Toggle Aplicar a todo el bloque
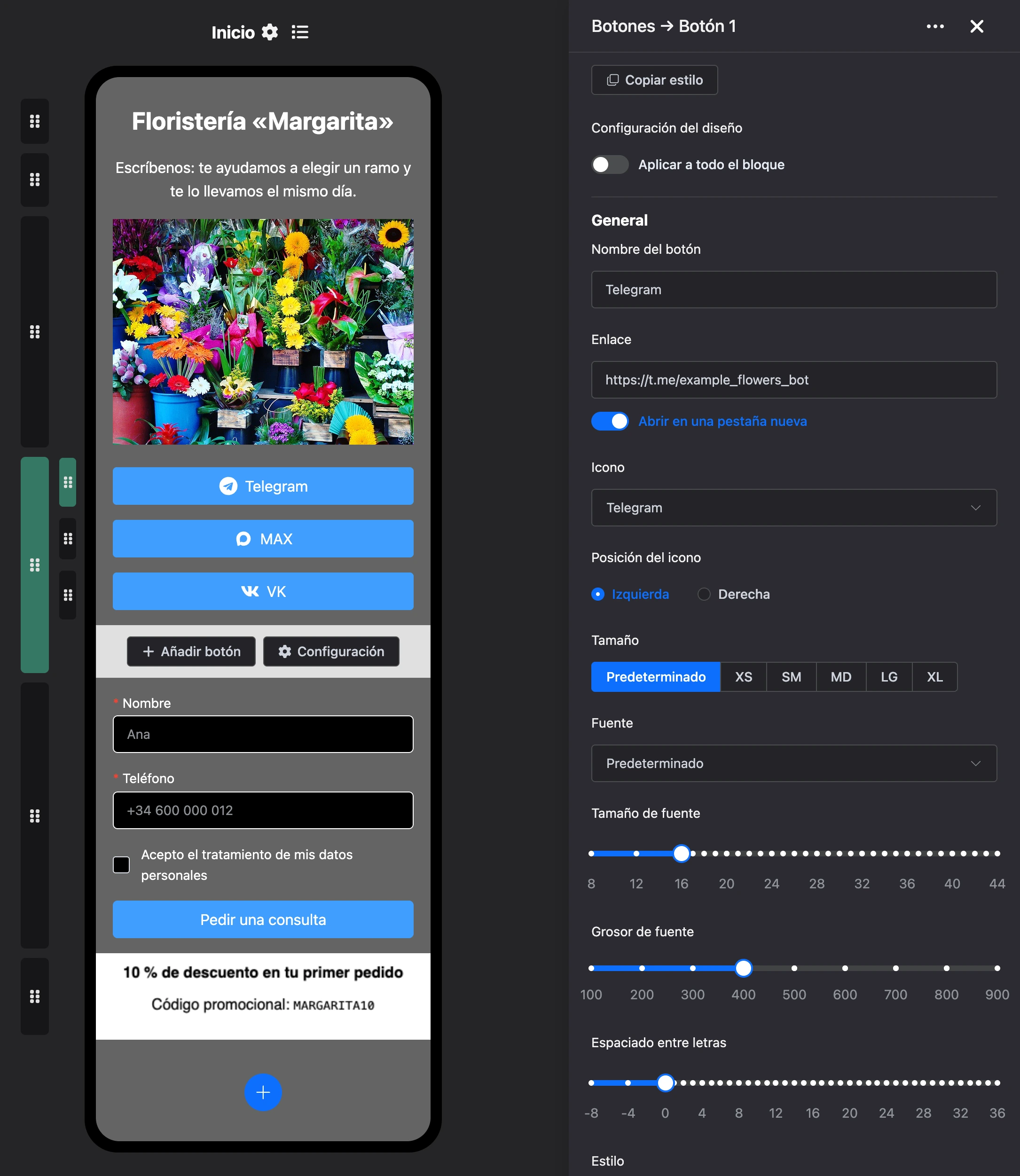Viewport: 1020px width, 1176px height. click(x=610, y=165)
